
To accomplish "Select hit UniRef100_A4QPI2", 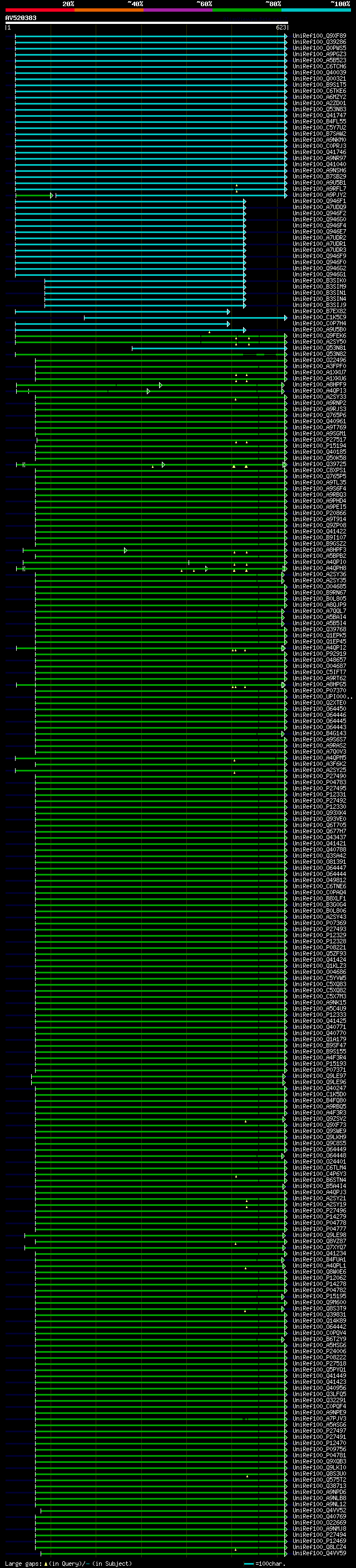I will 319,647.
